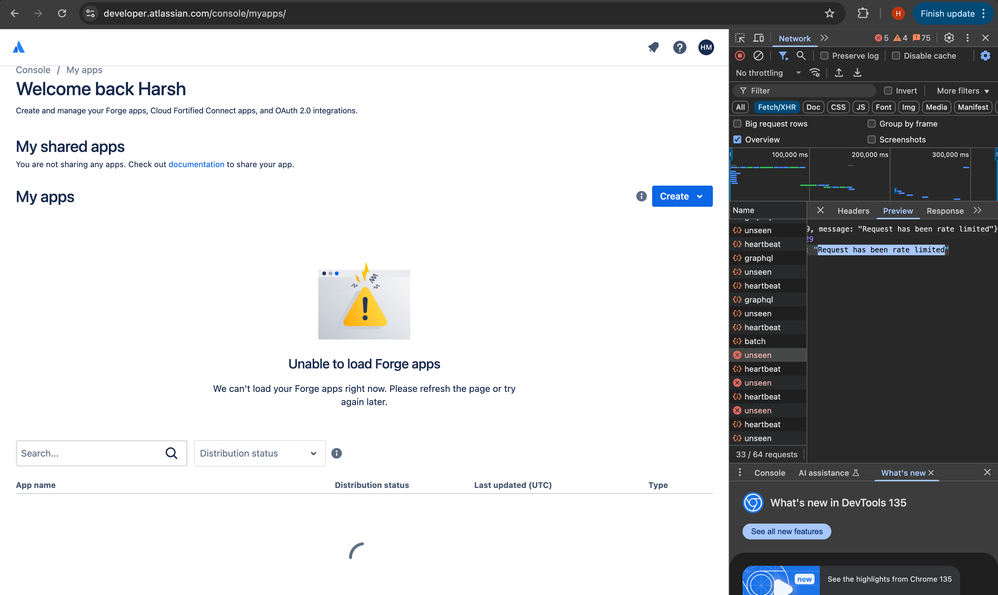Click the warnings count badge showing 4
The width and height of the screenshot is (998, 595).
coord(901,38)
